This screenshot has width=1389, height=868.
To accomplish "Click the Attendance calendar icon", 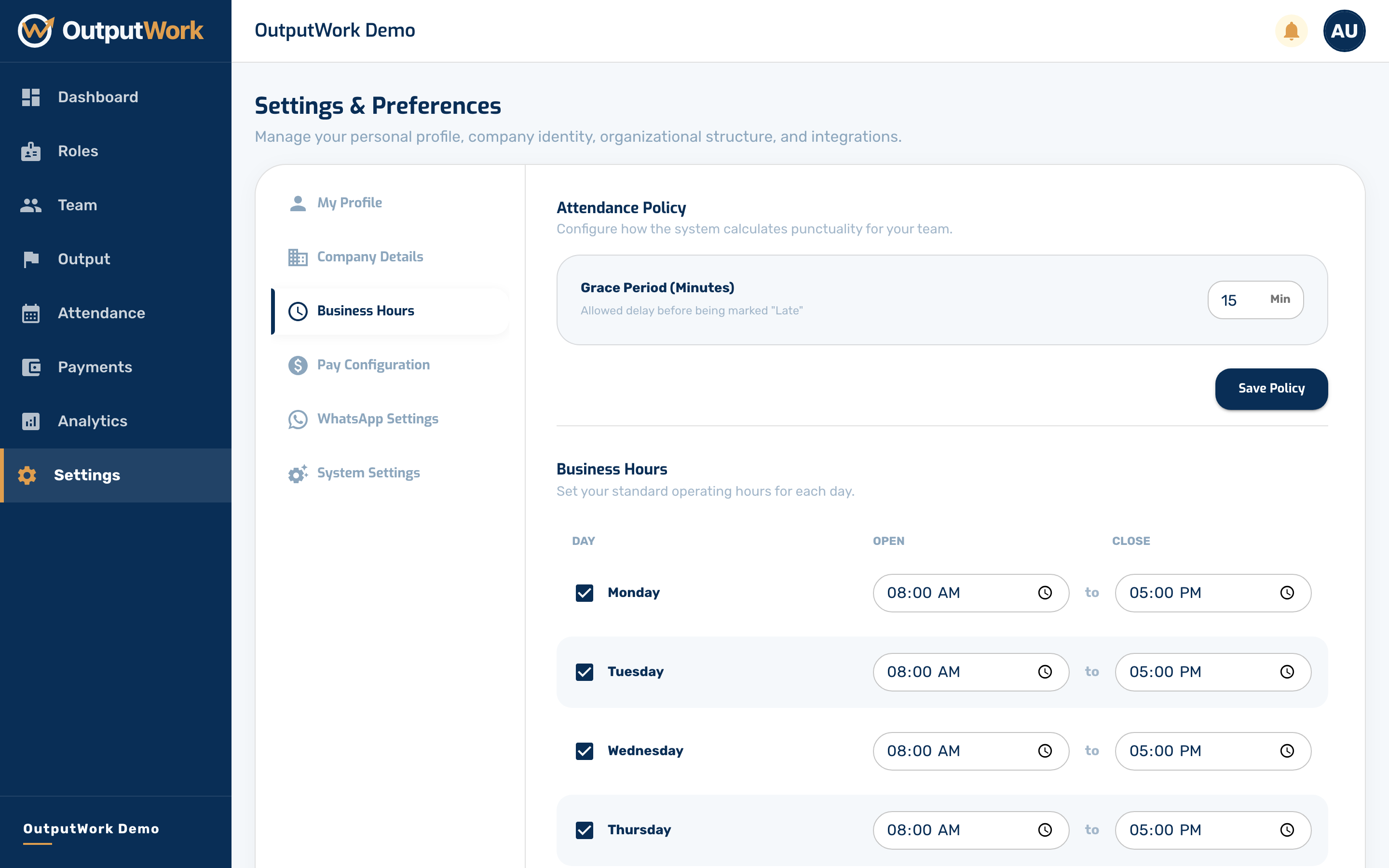I will 31,313.
